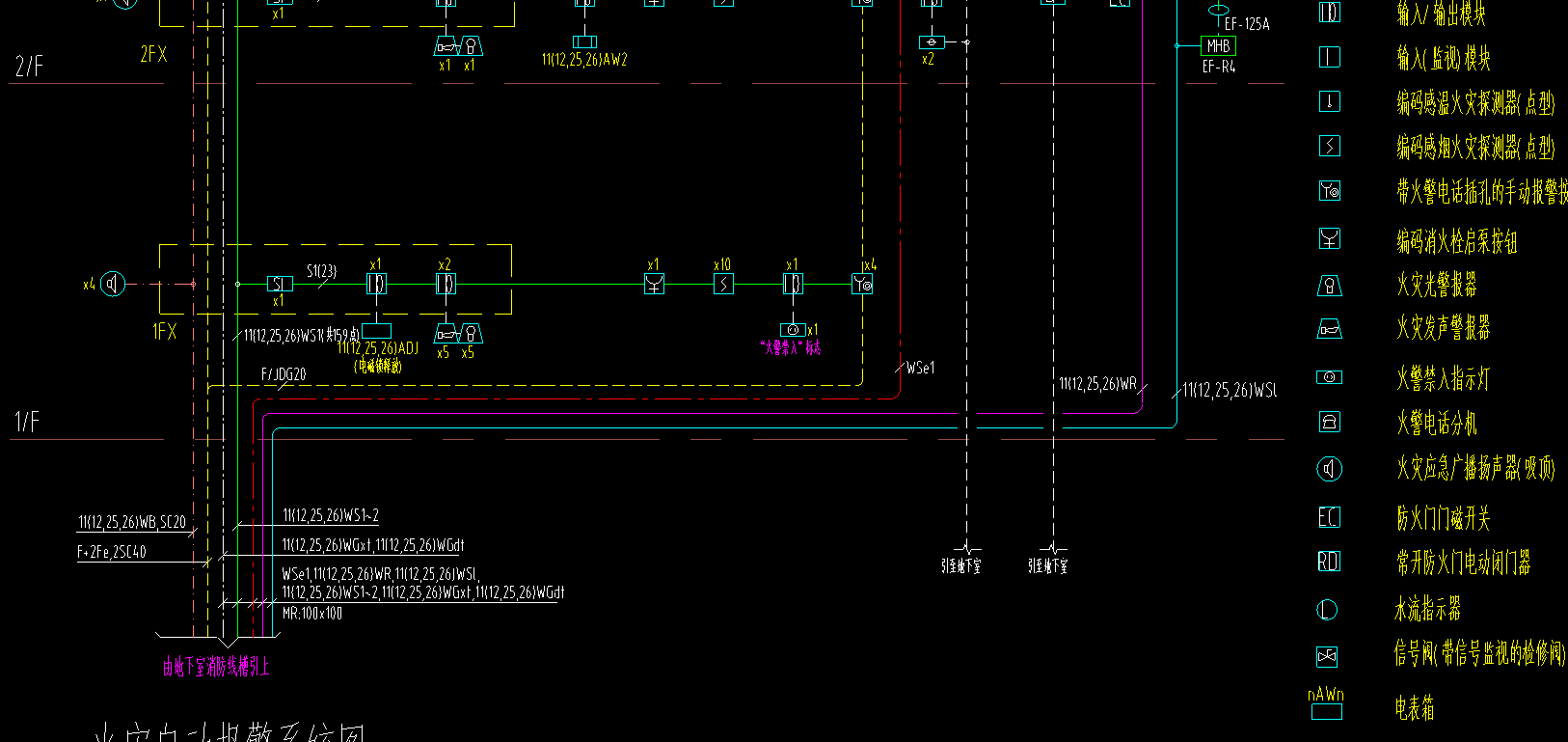
Task: Select the 输入(监视)模块 legend symbol
Action: (x=1330, y=57)
